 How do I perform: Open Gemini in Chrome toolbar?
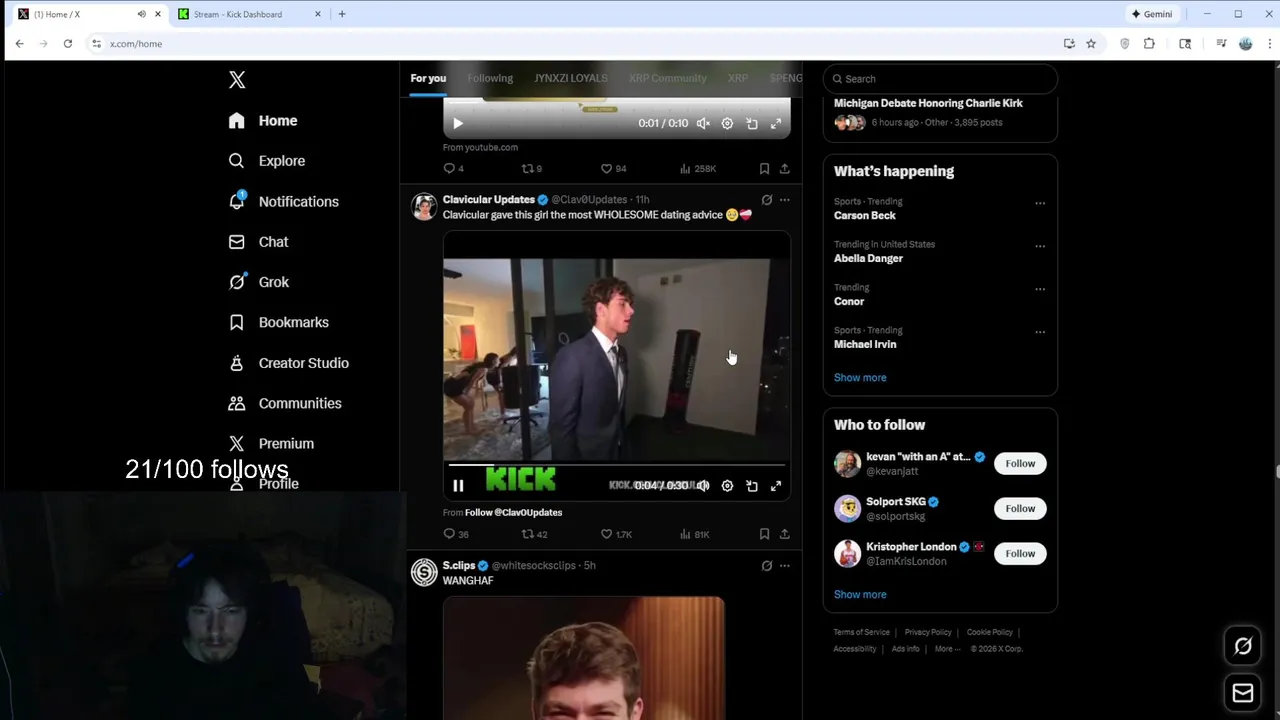click(x=1151, y=14)
